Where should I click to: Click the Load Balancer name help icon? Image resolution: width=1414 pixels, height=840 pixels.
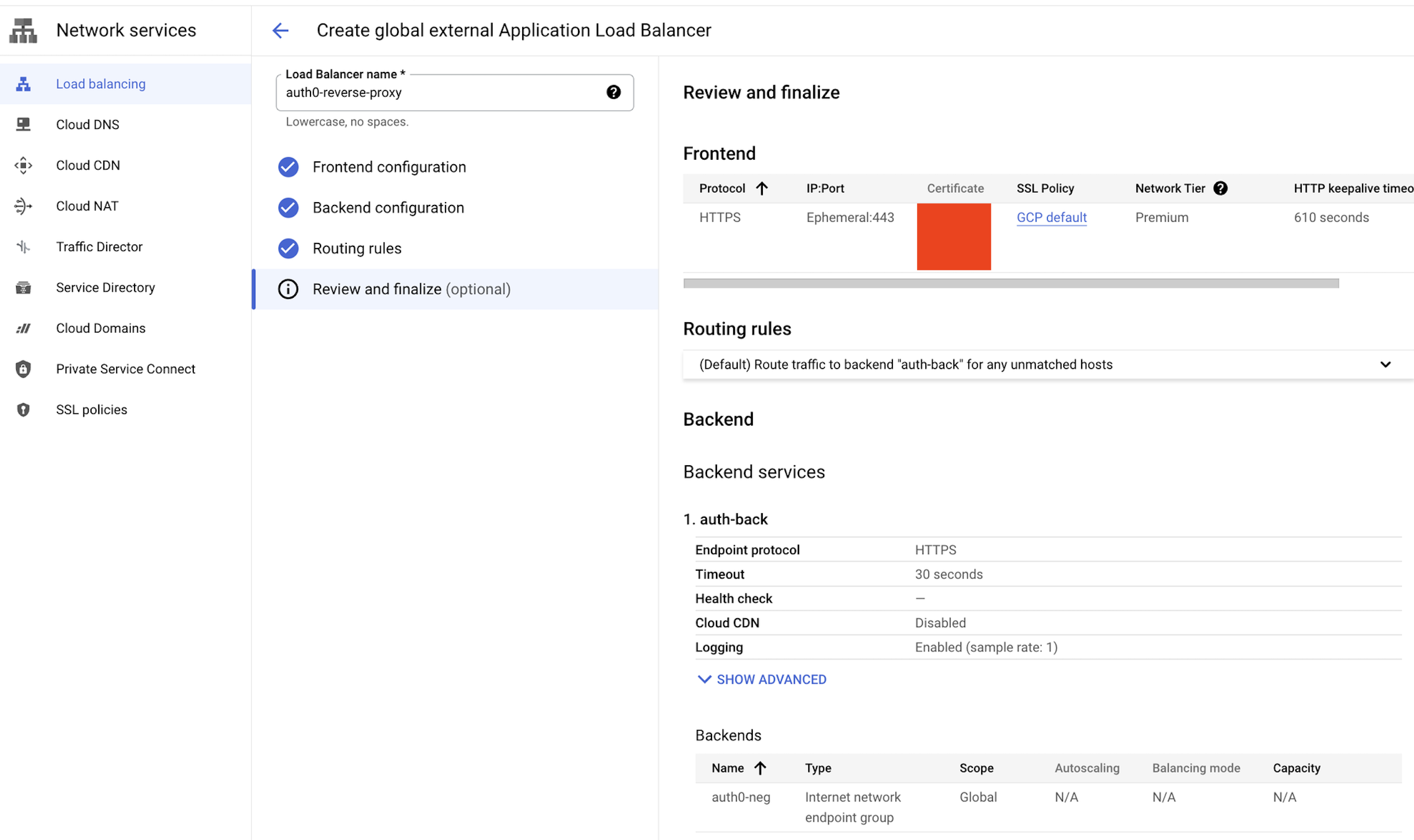(613, 92)
